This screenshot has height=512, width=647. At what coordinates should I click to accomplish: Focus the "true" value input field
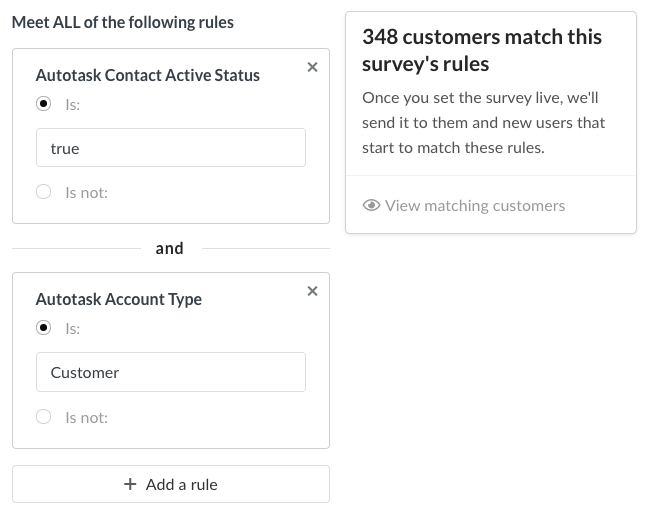(170, 148)
